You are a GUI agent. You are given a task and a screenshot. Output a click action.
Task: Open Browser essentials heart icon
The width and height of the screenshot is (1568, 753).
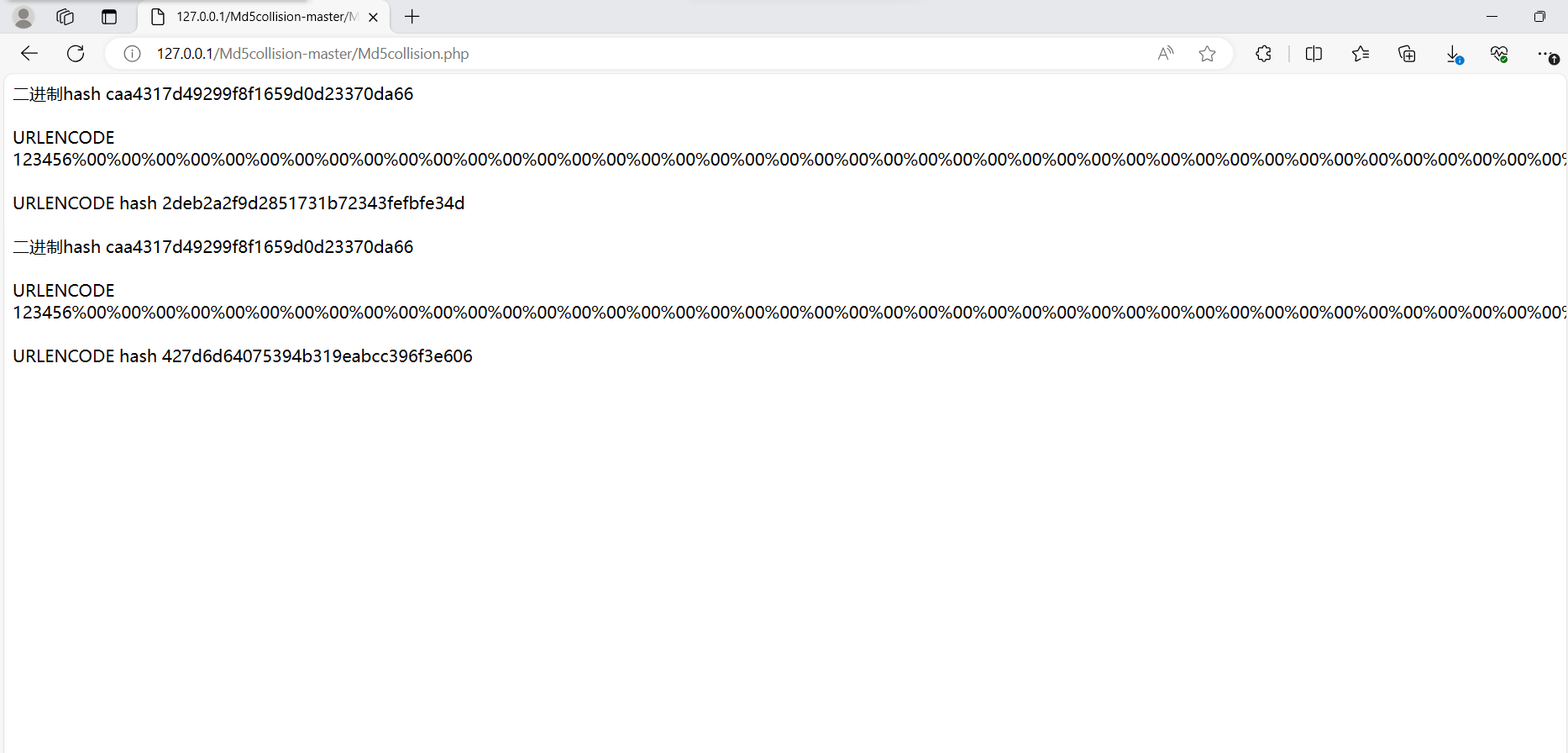click(1499, 55)
